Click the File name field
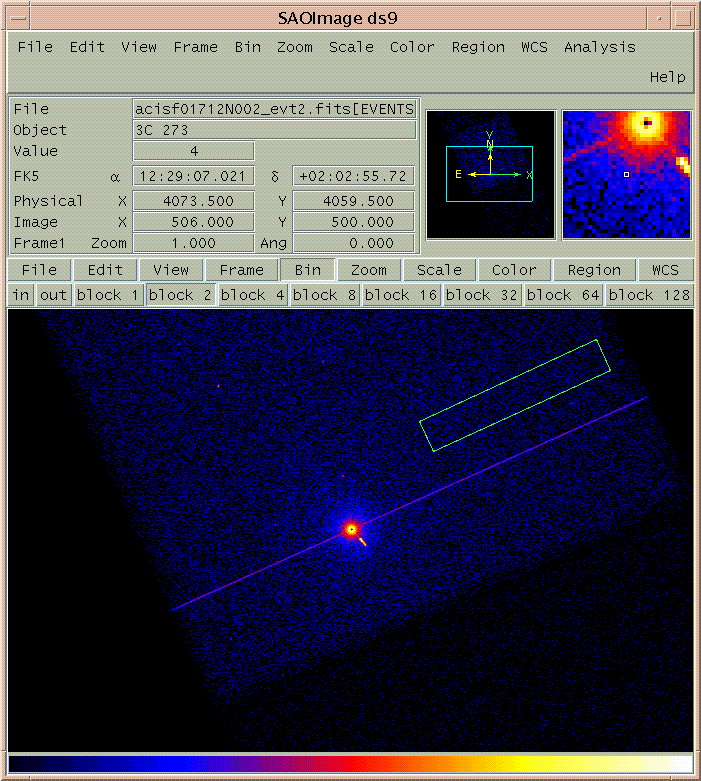701x781 pixels. click(x=275, y=109)
